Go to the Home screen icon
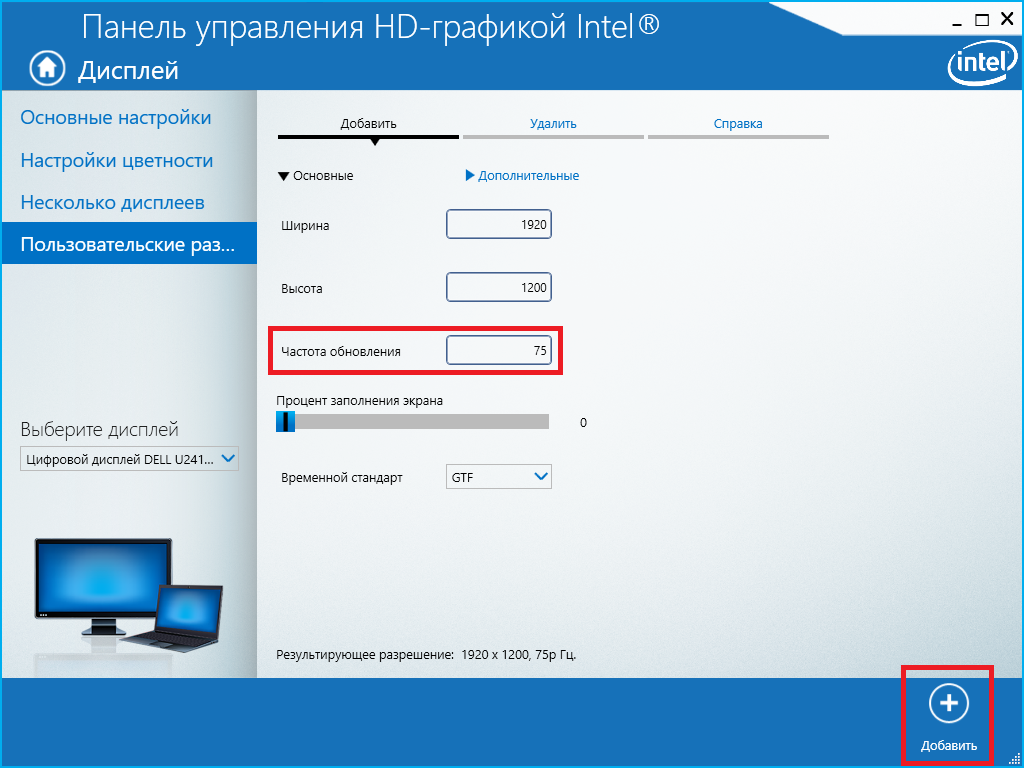Image resolution: width=1024 pixels, height=768 pixels. [x=48, y=68]
